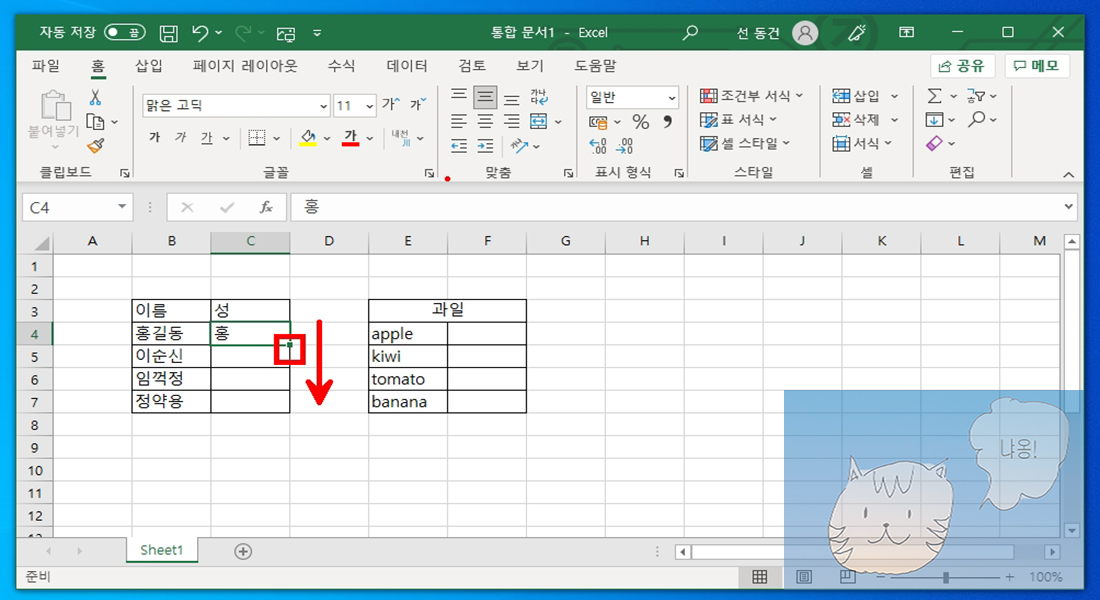The image size is (1100, 600).
Task: Apply underline formatting icon
Action: pyautogui.click(x=206, y=138)
